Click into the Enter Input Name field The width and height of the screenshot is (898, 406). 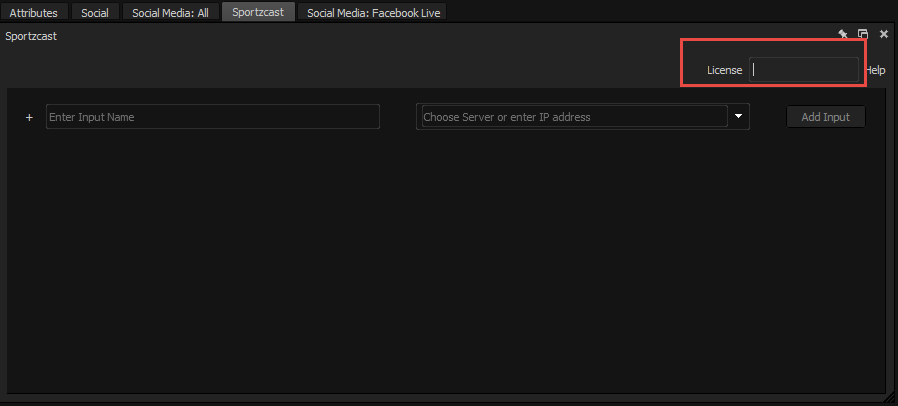click(x=212, y=117)
